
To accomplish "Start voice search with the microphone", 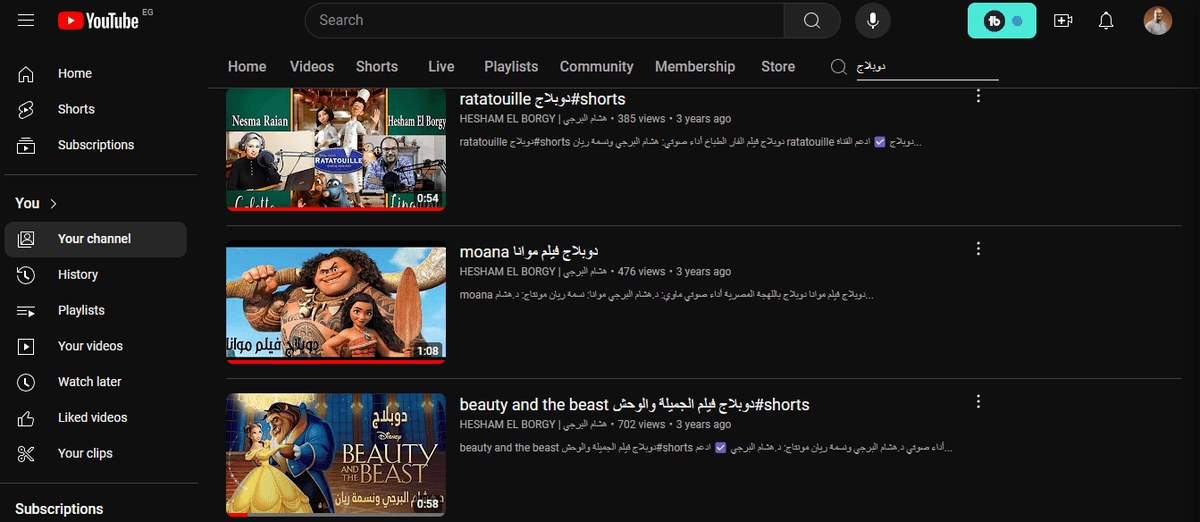I will (872, 21).
